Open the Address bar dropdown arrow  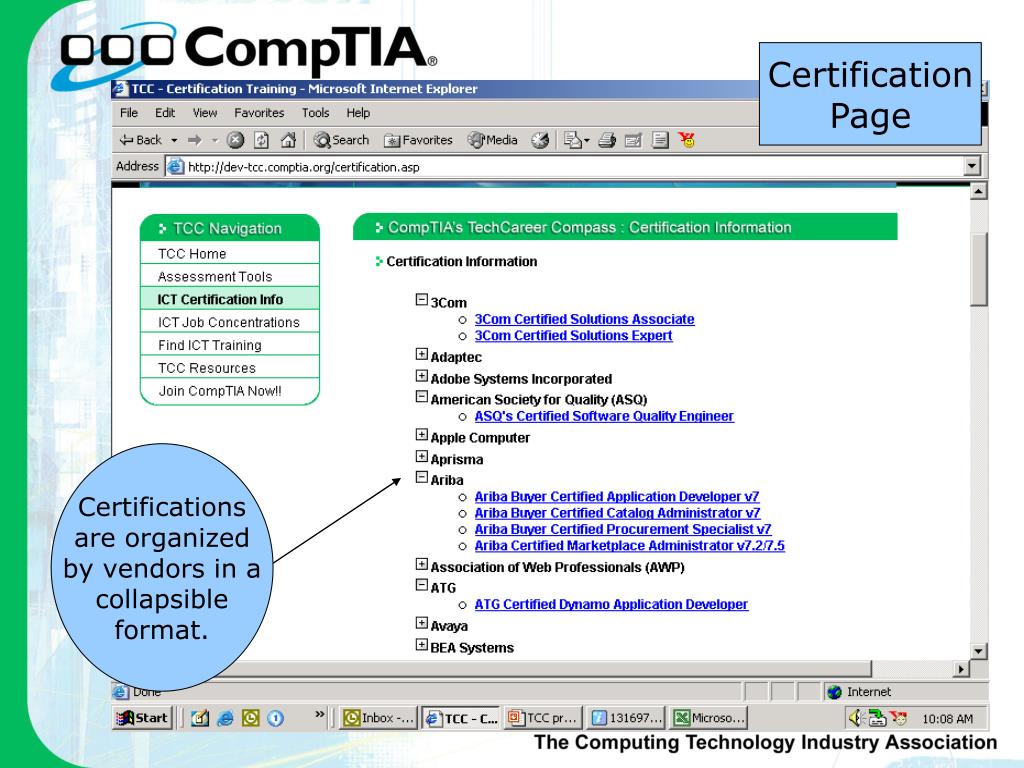(972, 167)
